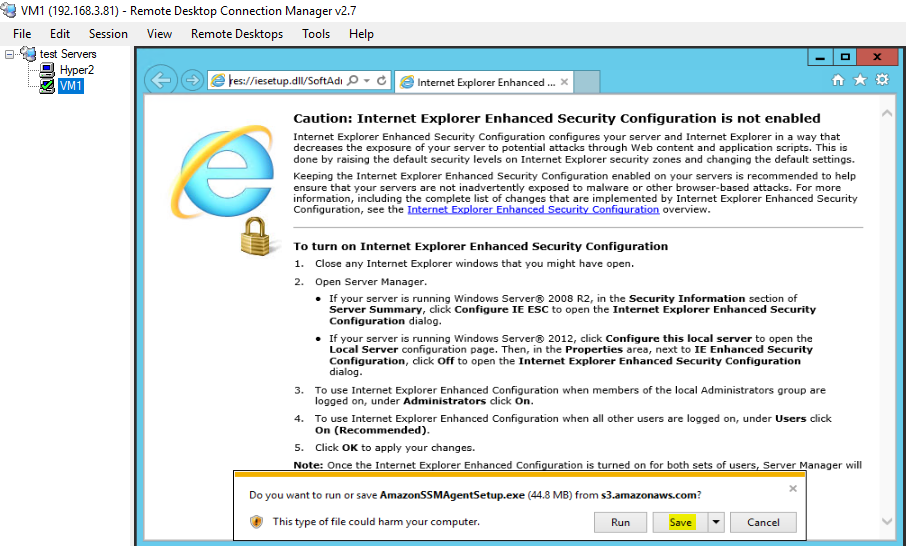Open the File menu
This screenshot has width=906, height=546.
point(22,34)
